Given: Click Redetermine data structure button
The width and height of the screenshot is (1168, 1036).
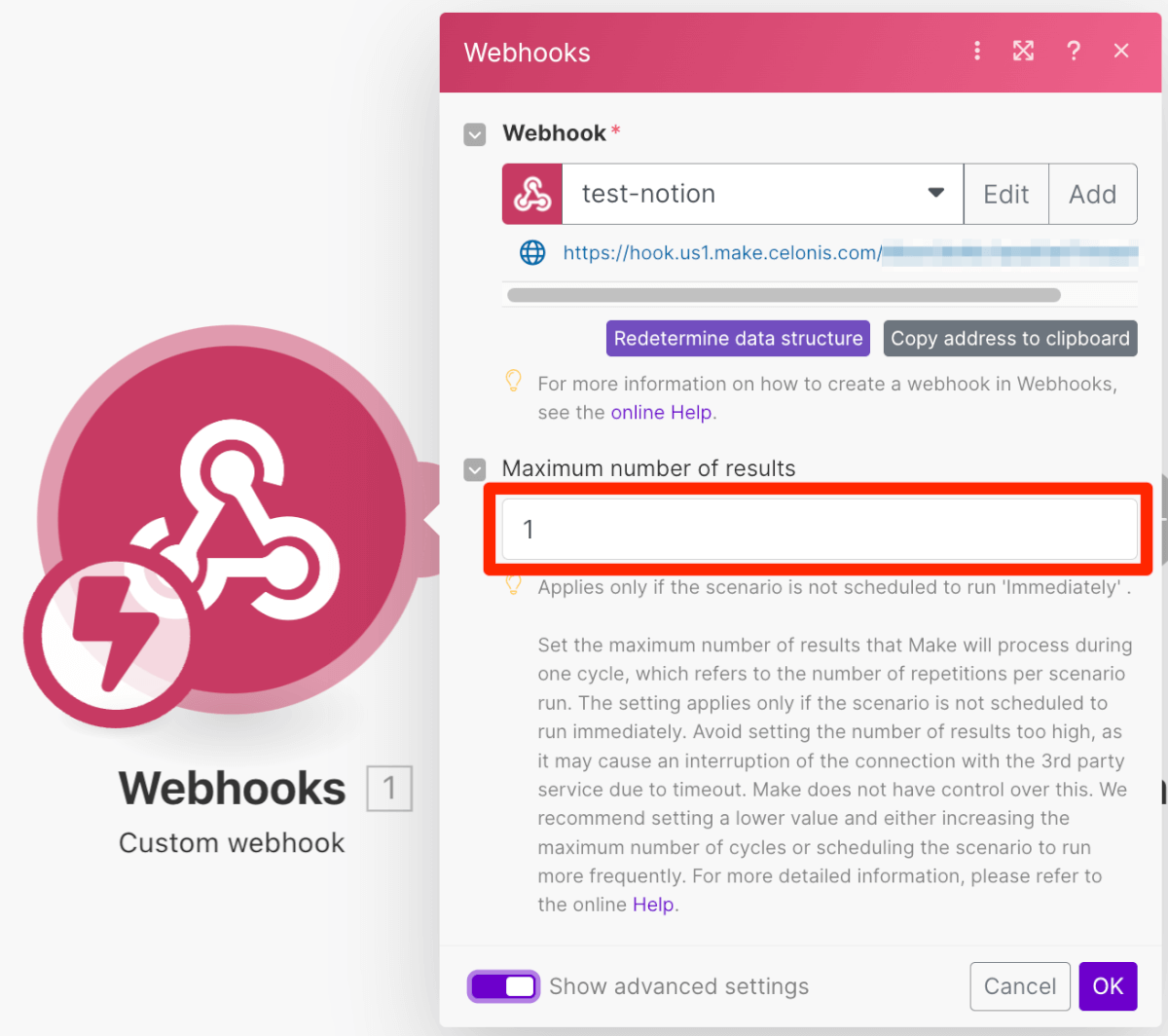Looking at the screenshot, I should click(738, 338).
